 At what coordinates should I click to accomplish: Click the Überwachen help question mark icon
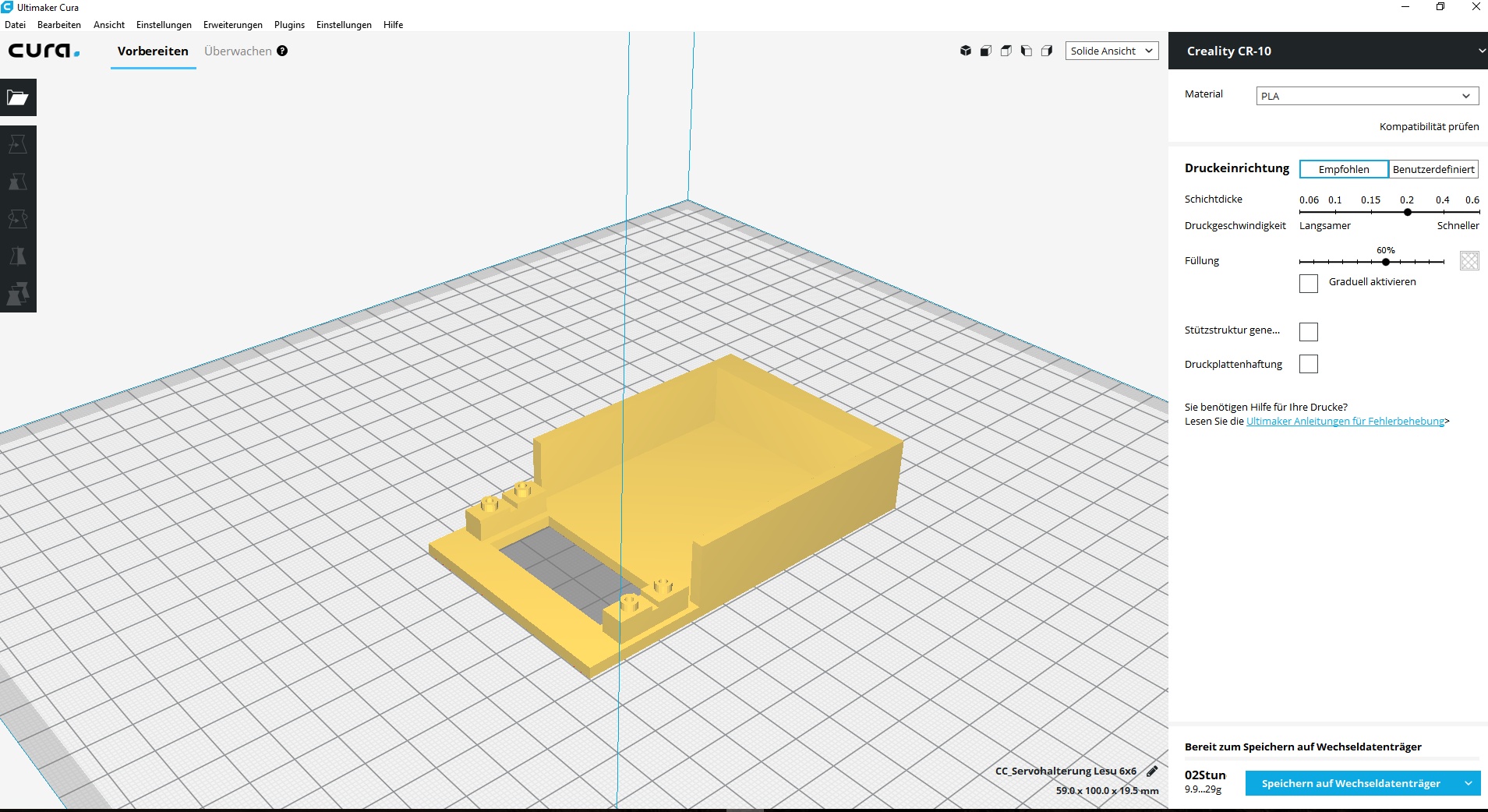coord(282,51)
